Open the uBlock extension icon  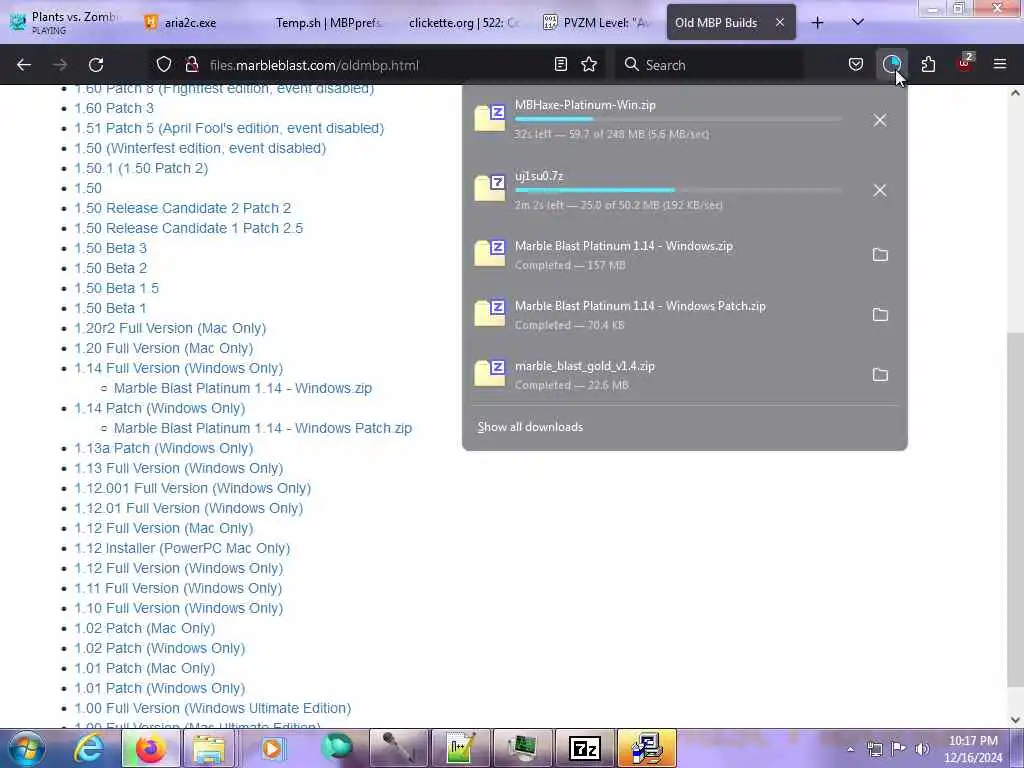pyautogui.click(x=965, y=63)
